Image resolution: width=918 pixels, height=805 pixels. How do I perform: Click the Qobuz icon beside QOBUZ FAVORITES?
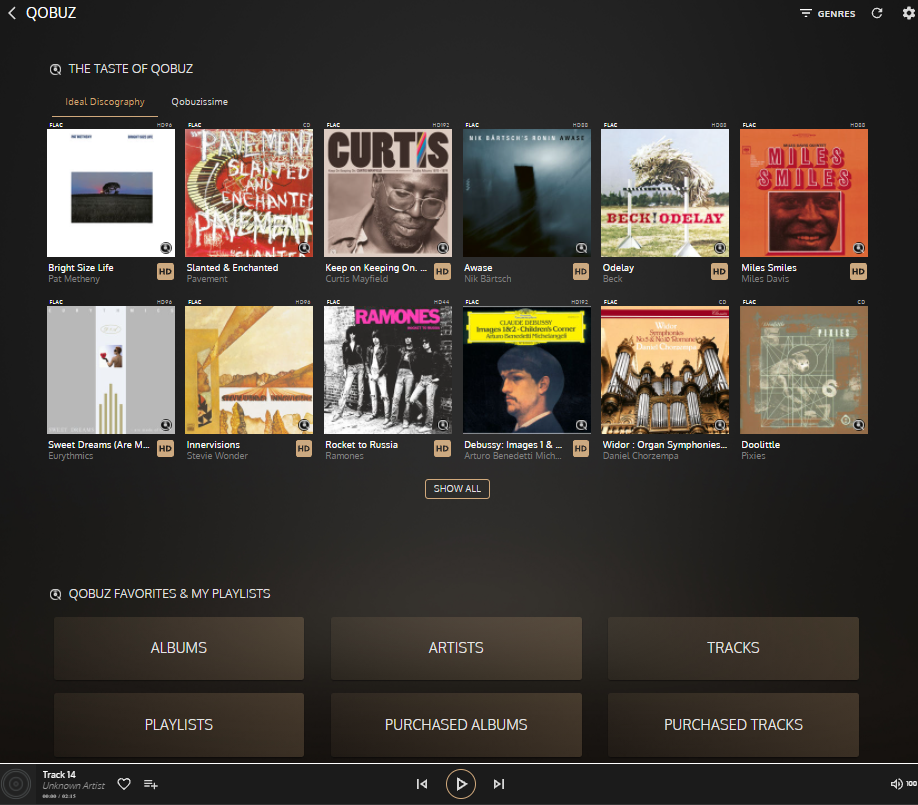(55, 595)
